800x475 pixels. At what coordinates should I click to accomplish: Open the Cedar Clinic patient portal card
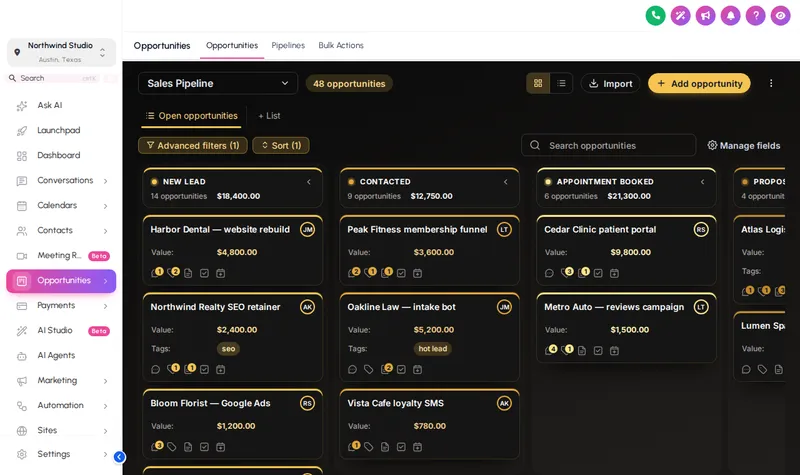click(x=627, y=251)
